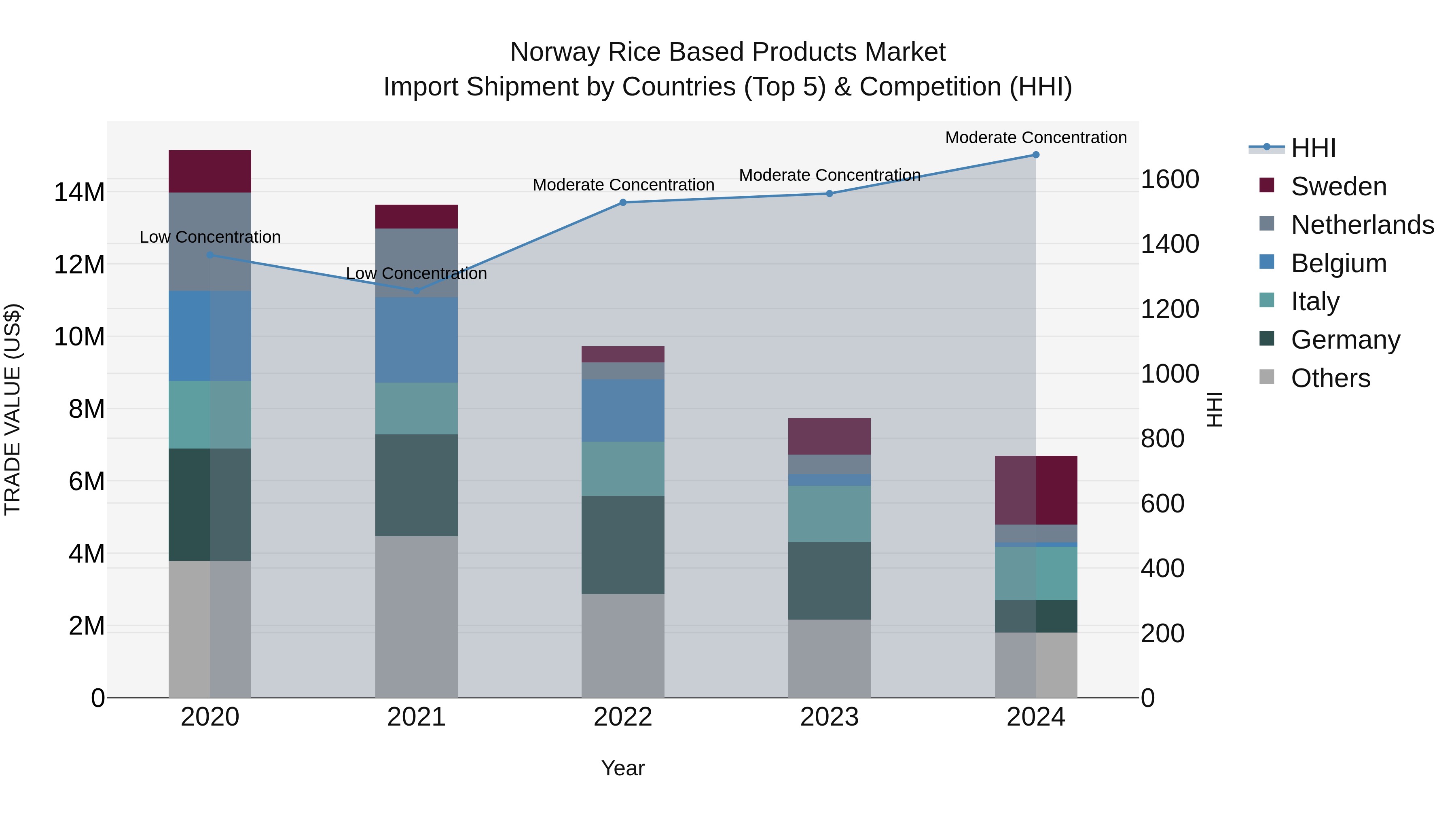Click the HHI right axis title
The width and height of the screenshot is (1456, 819).
click(1214, 409)
